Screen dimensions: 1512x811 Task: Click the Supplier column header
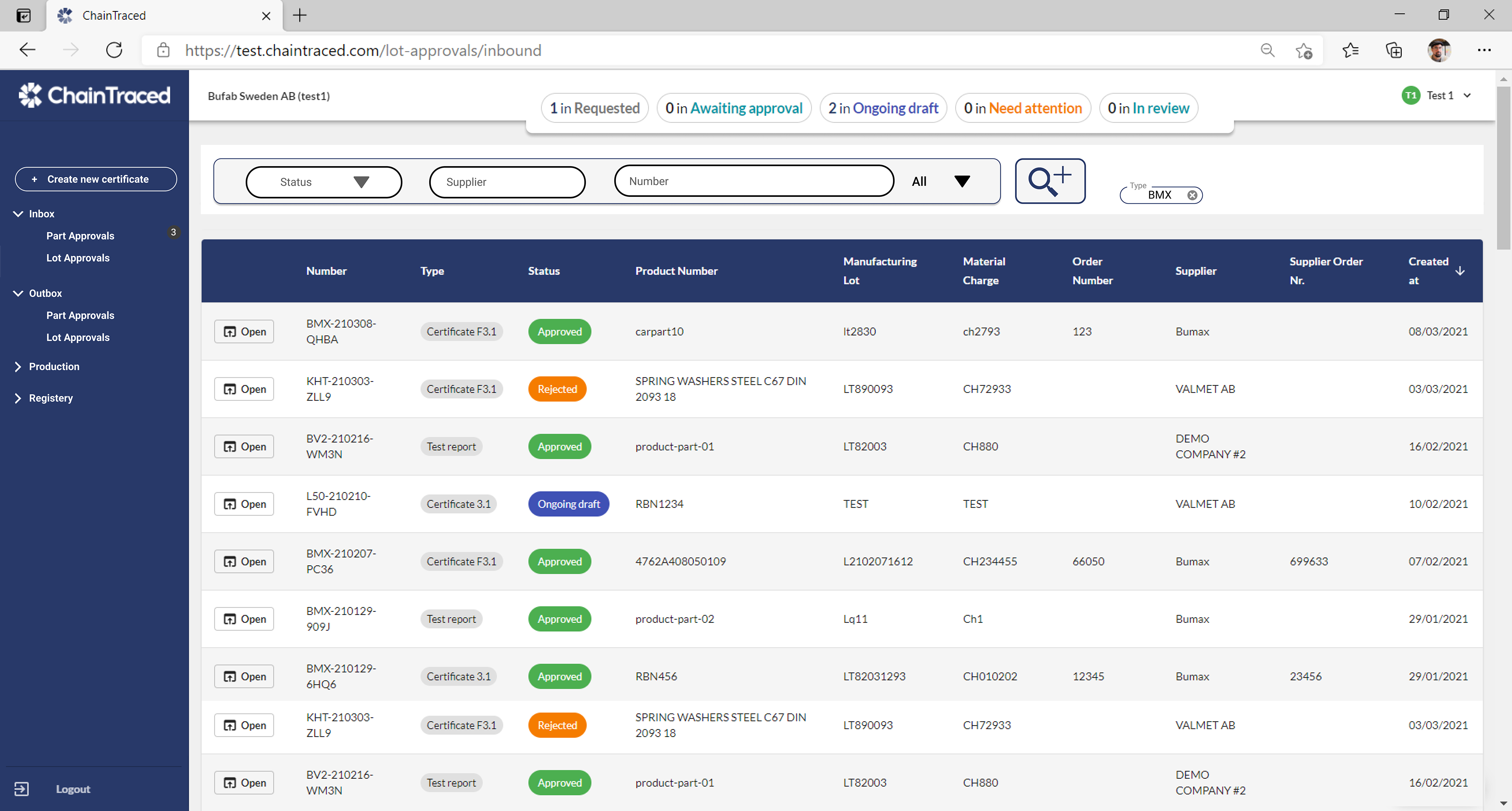pyautogui.click(x=1196, y=270)
